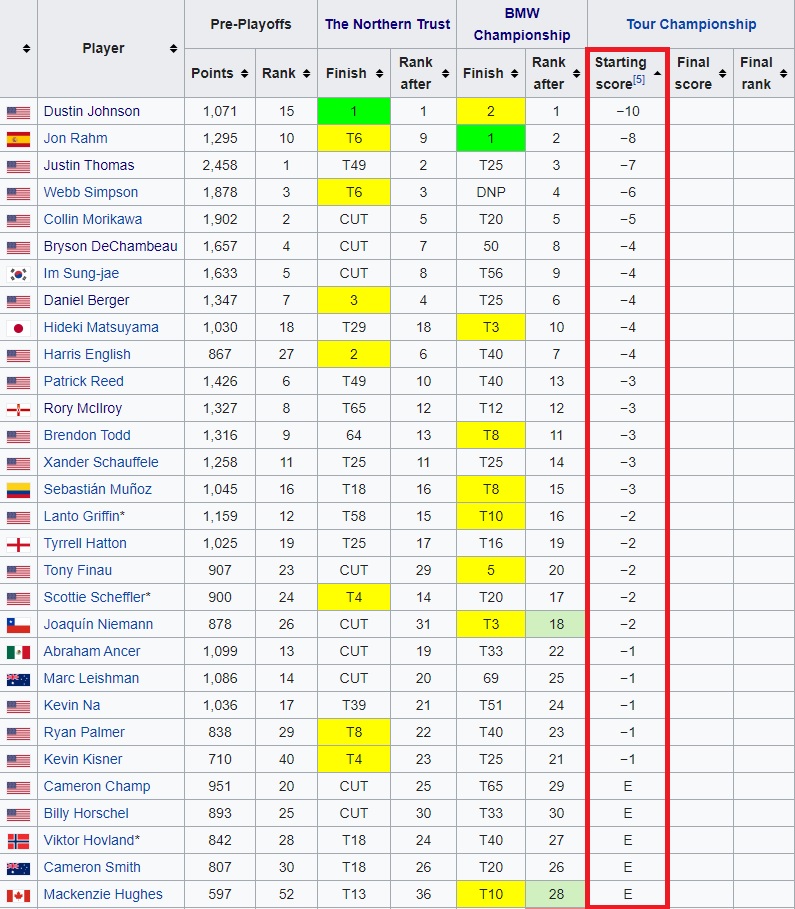Click South Korea flag beside Im Sung-jae
This screenshot has height=909, width=795.
(18, 274)
